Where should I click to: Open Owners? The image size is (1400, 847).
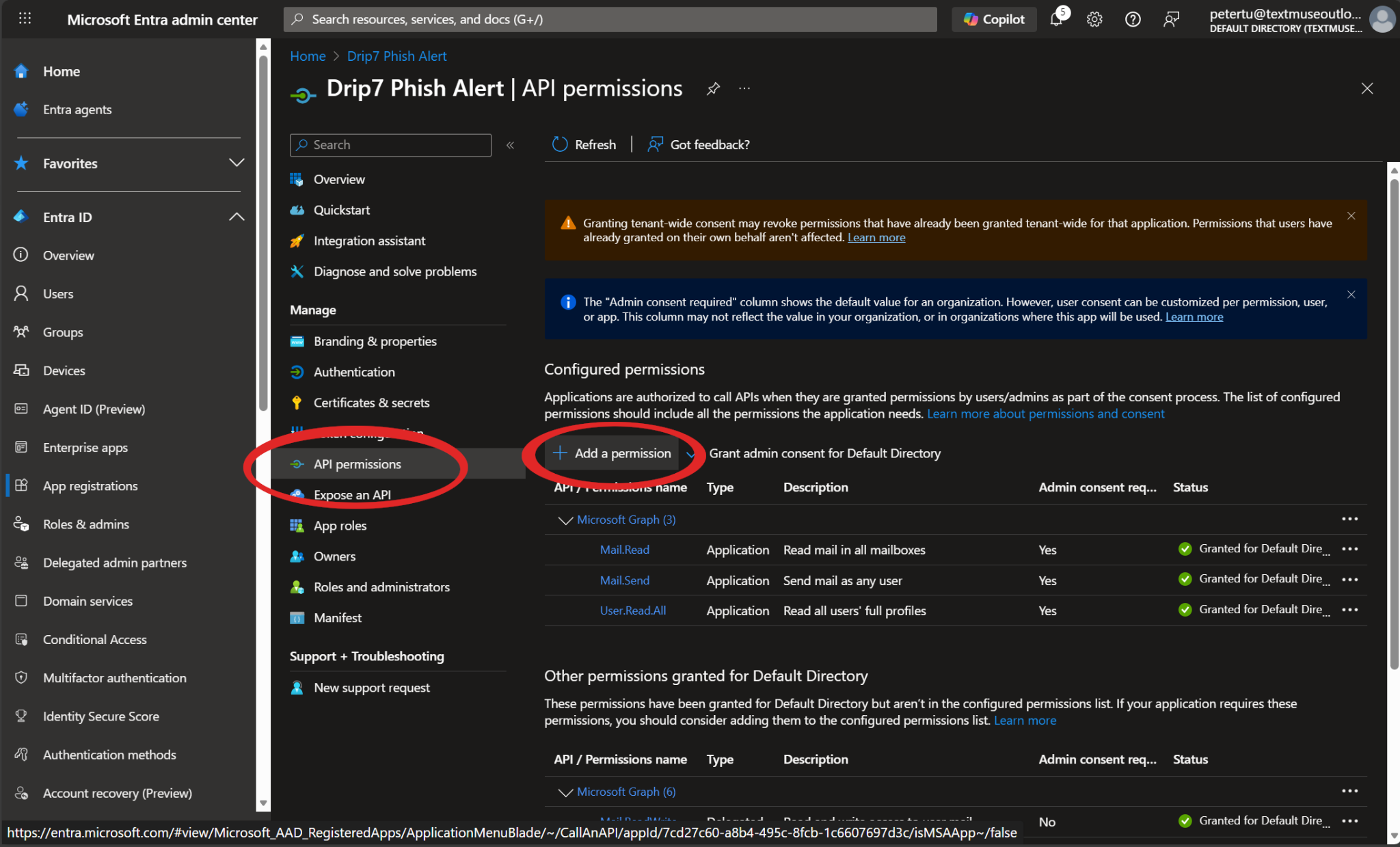334,556
